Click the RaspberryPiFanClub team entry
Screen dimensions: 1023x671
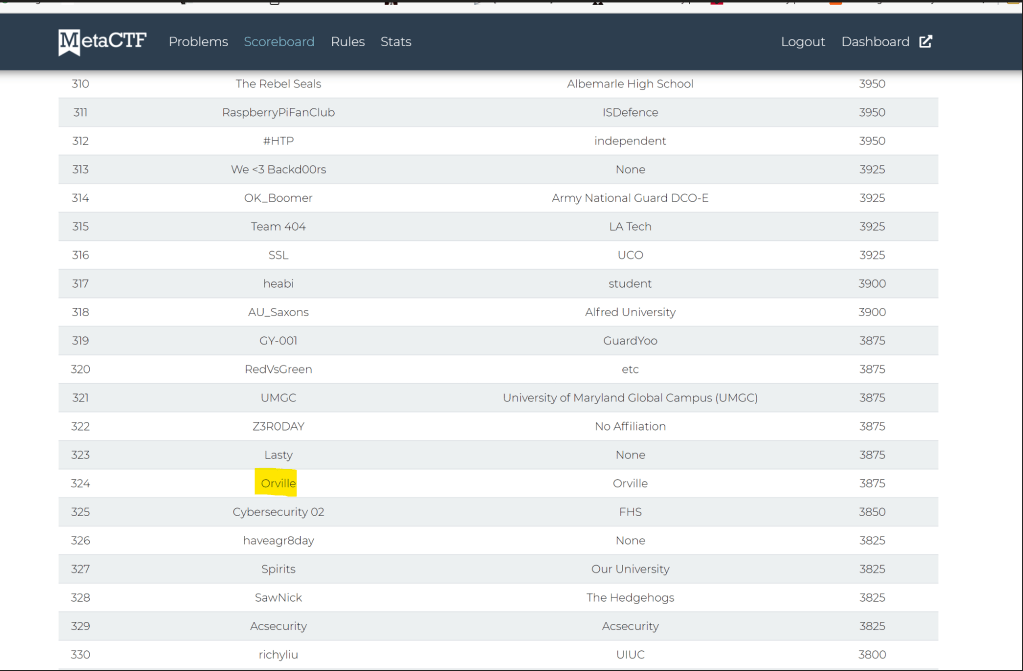pos(278,113)
